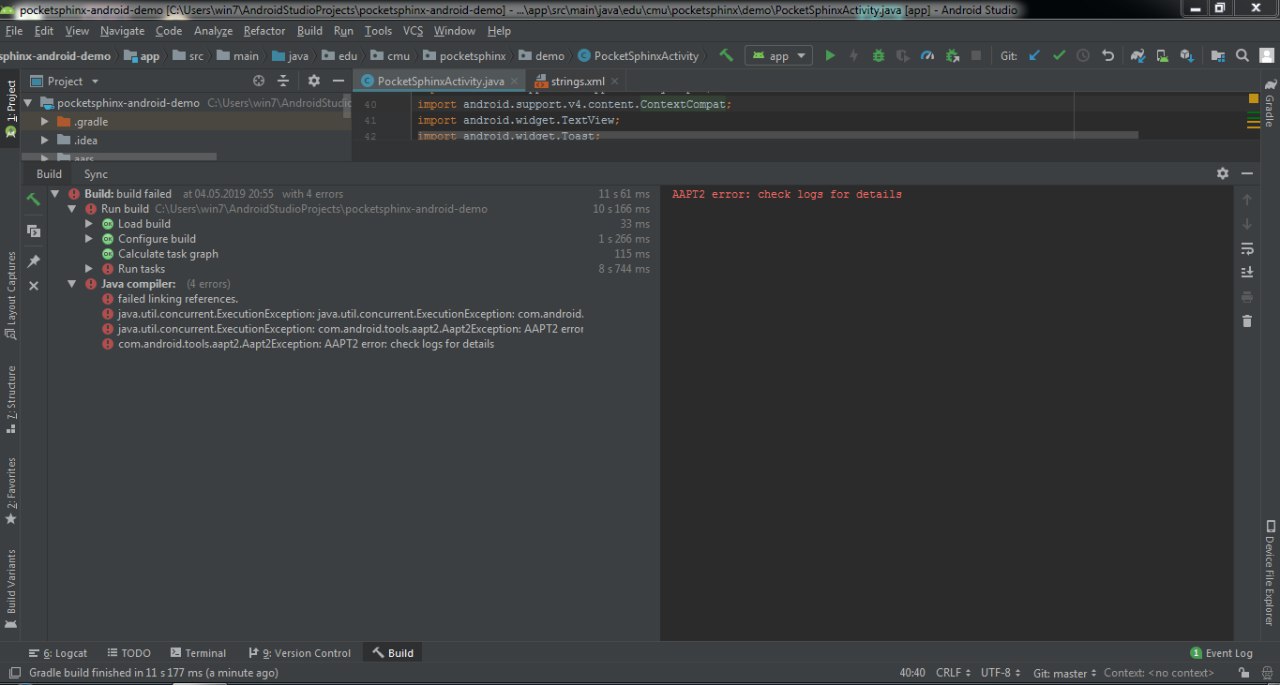Toggle the 1: Project side tool window
1280x685 pixels.
pyautogui.click(x=11, y=108)
